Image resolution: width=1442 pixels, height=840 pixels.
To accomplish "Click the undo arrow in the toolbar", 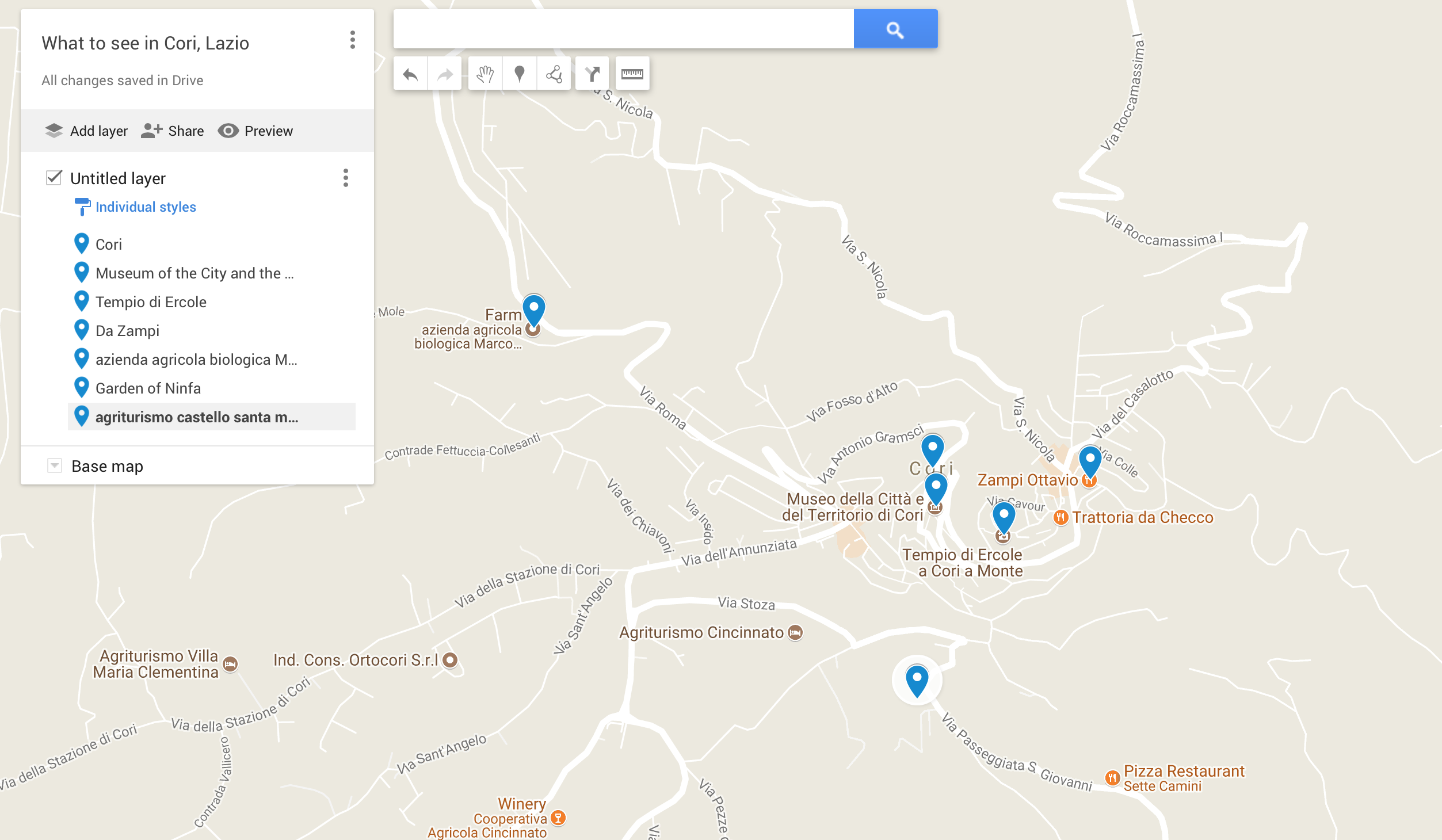I will pos(410,74).
